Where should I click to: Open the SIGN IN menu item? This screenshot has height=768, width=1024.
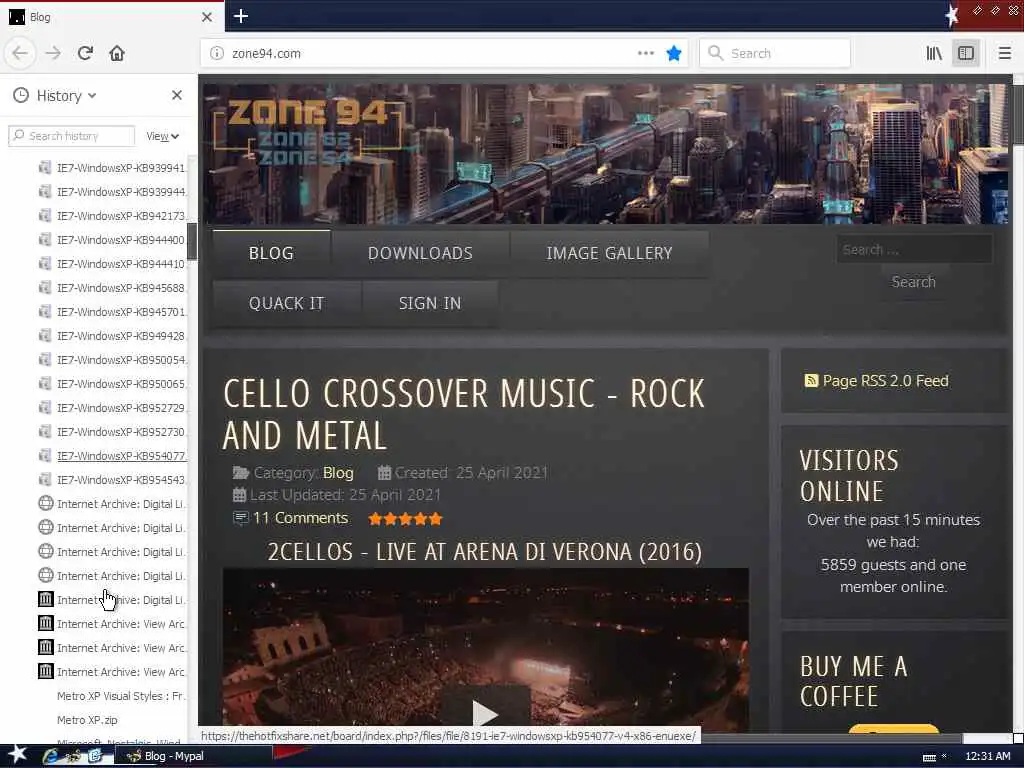pyautogui.click(x=430, y=304)
